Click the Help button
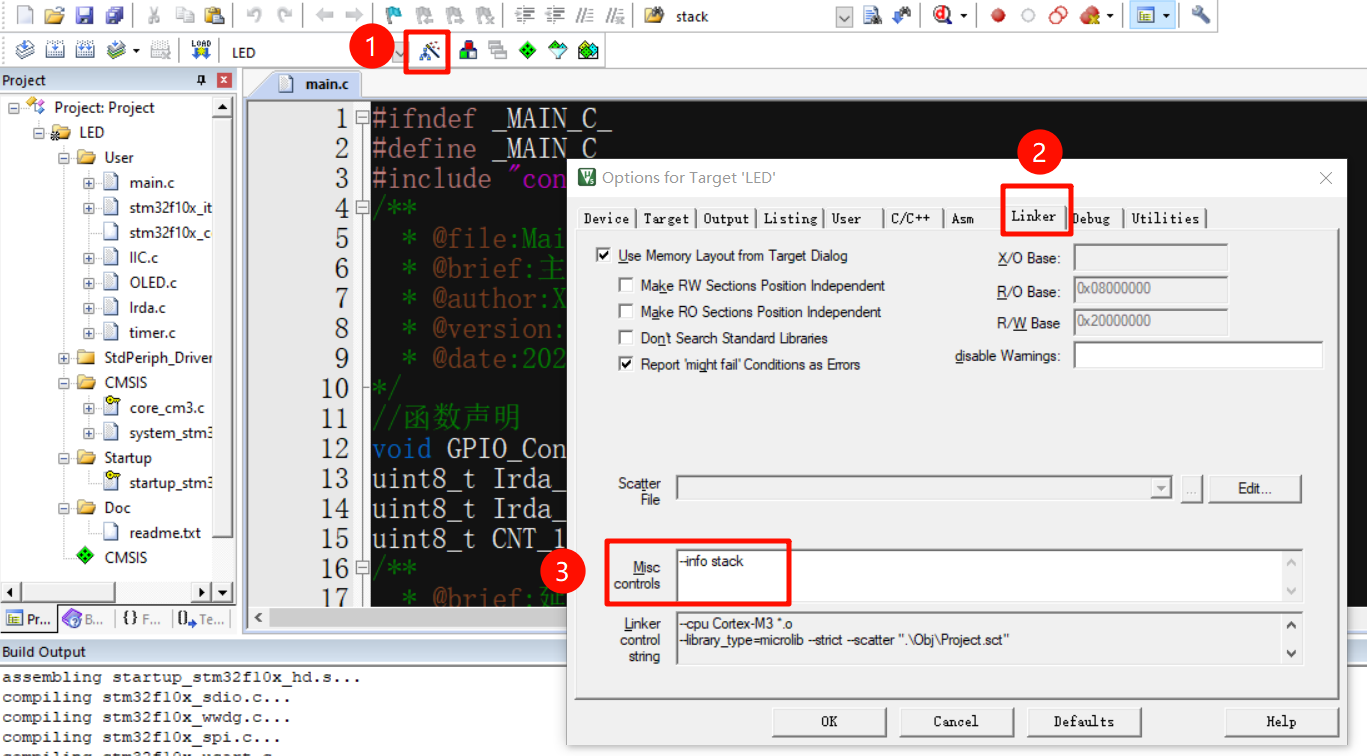1367x756 pixels. (x=1281, y=721)
